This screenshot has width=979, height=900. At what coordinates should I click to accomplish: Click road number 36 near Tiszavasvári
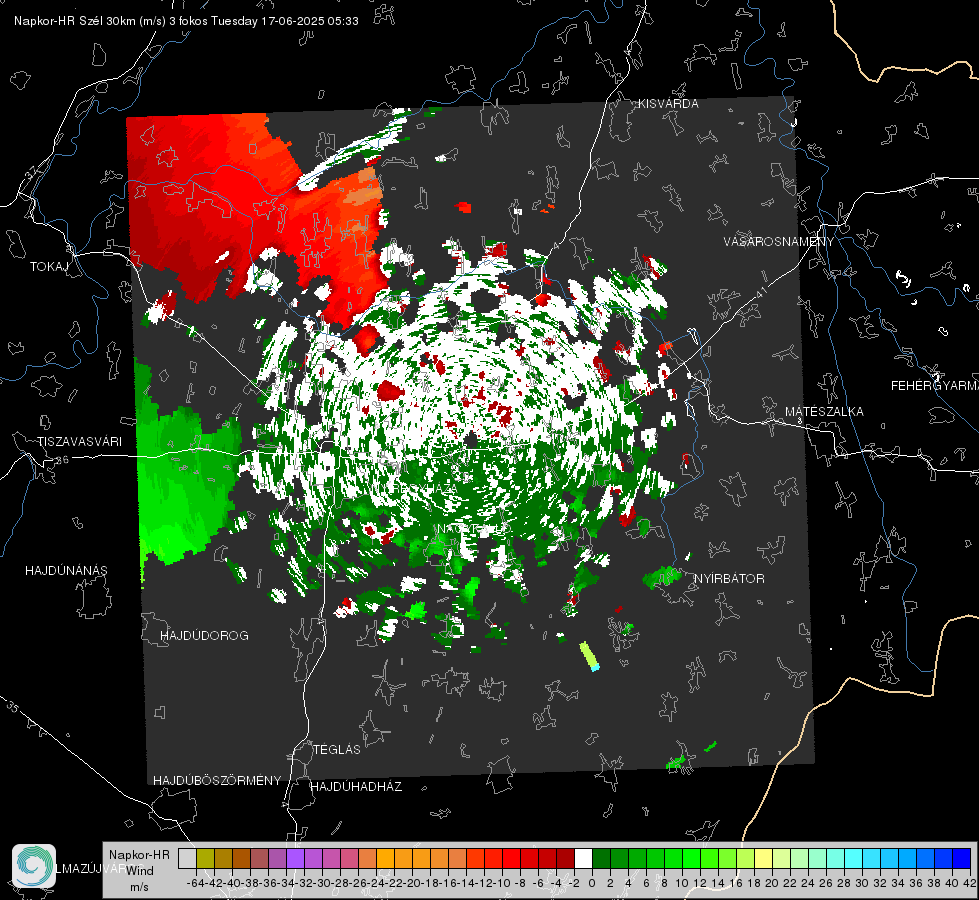click(62, 460)
